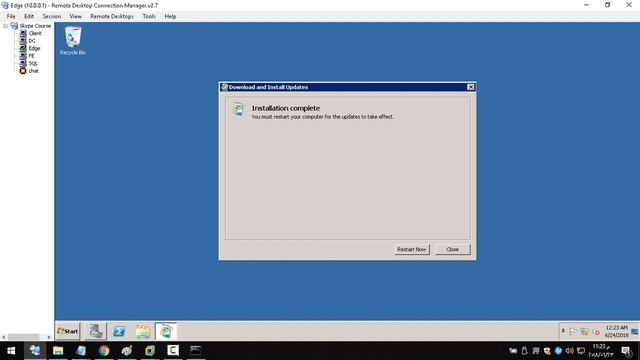This screenshot has height=360, width=640.
Task: Click the red muted-speaker remote tray icon
Action: (x=596, y=332)
